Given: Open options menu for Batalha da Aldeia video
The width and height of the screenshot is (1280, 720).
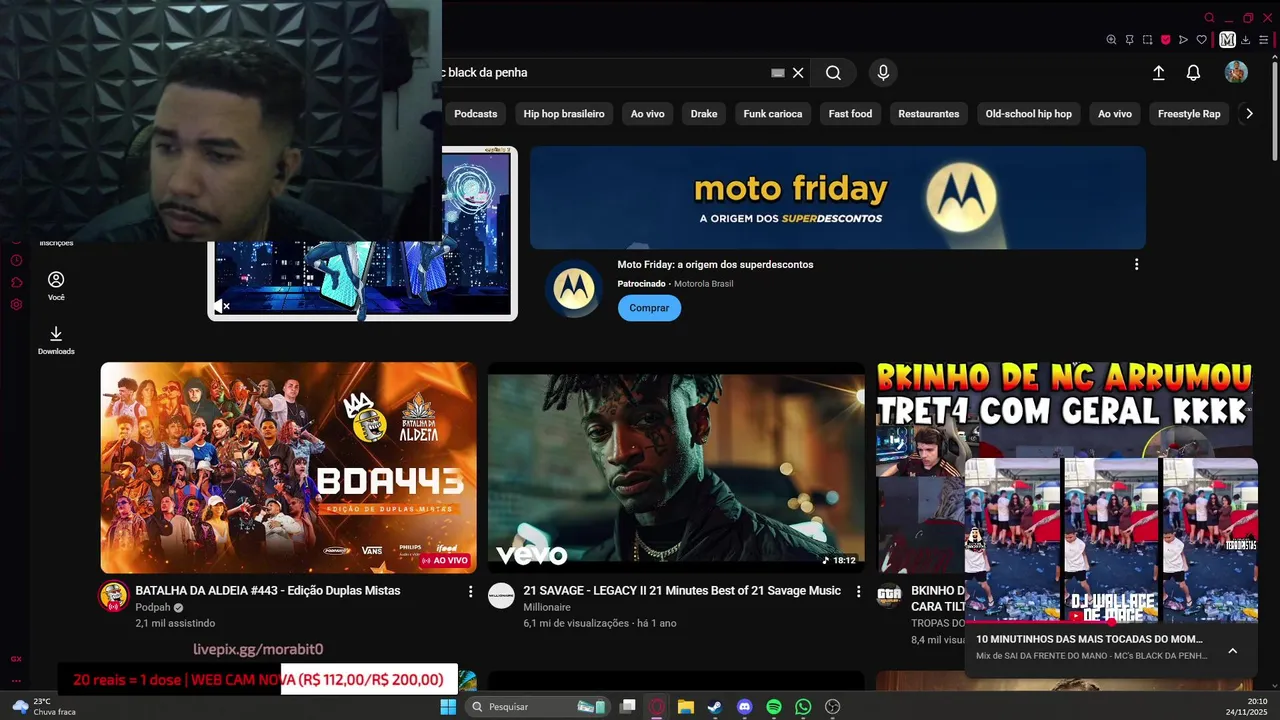Looking at the screenshot, I should pyautogui.click(x=470, y=592).
